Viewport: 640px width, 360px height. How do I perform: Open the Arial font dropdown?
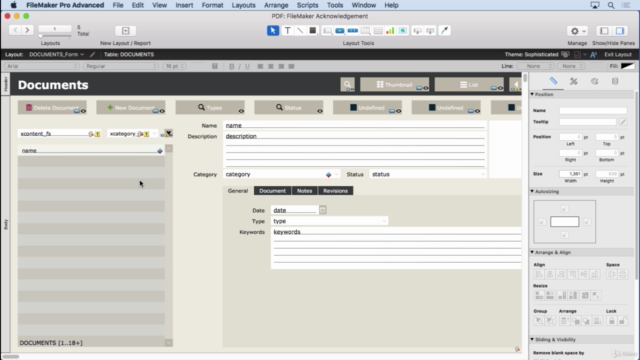tap(42, 66)
